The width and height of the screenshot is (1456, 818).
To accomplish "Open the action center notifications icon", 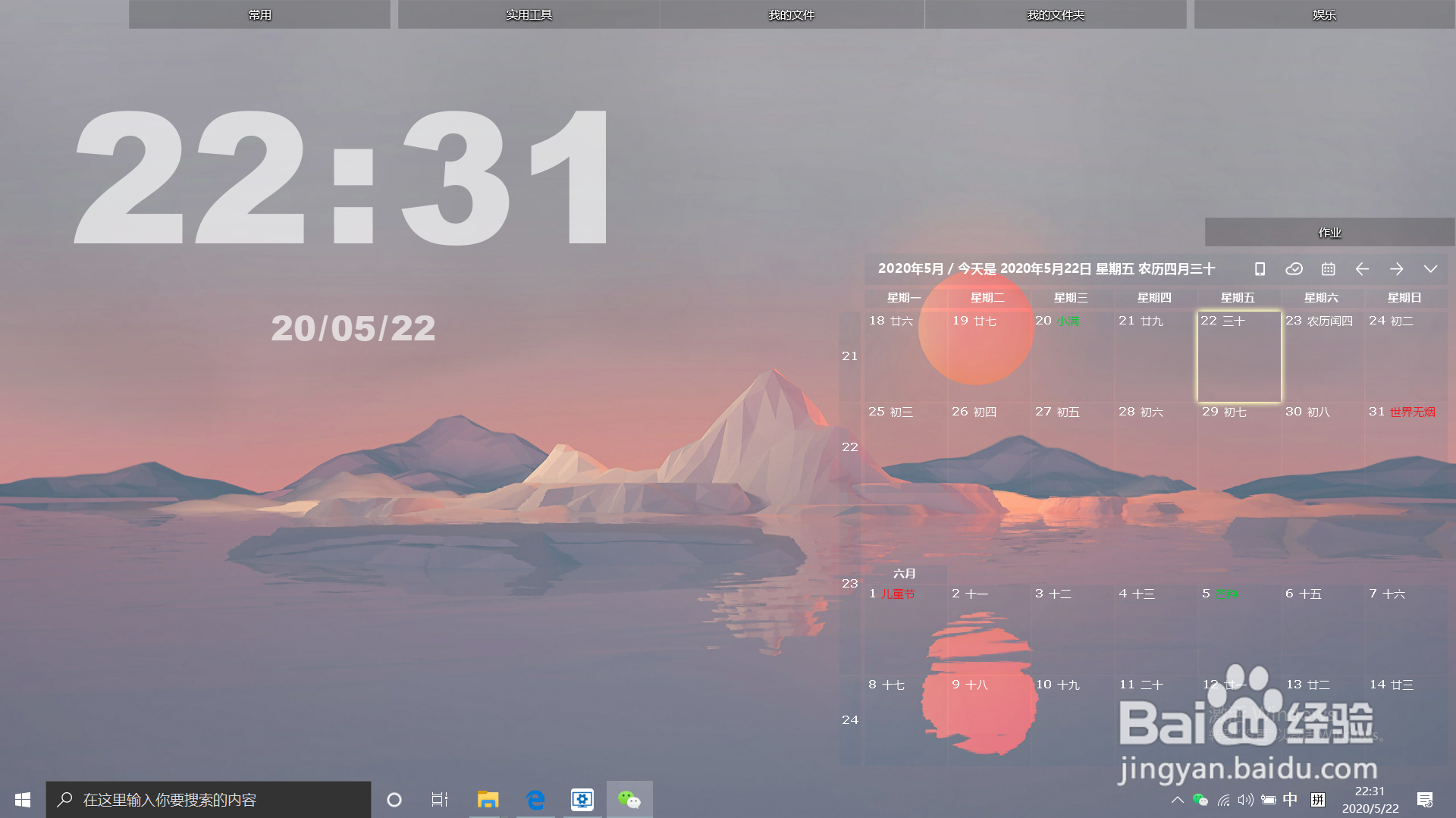I will click(1425, 800).
